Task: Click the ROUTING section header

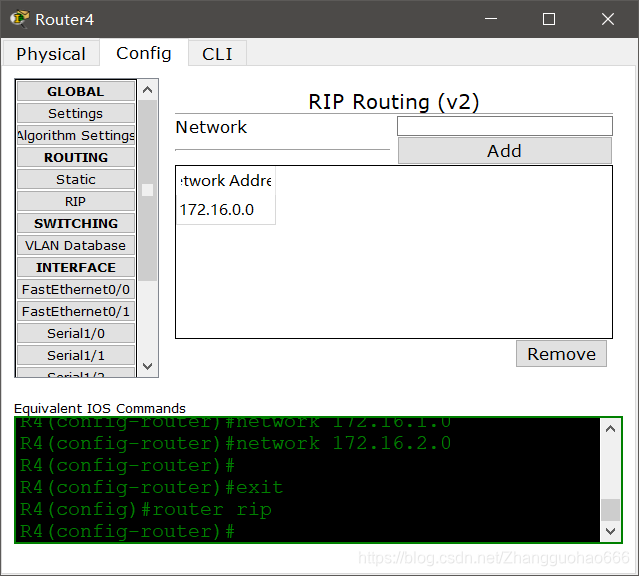Action: tap(76, 157)
